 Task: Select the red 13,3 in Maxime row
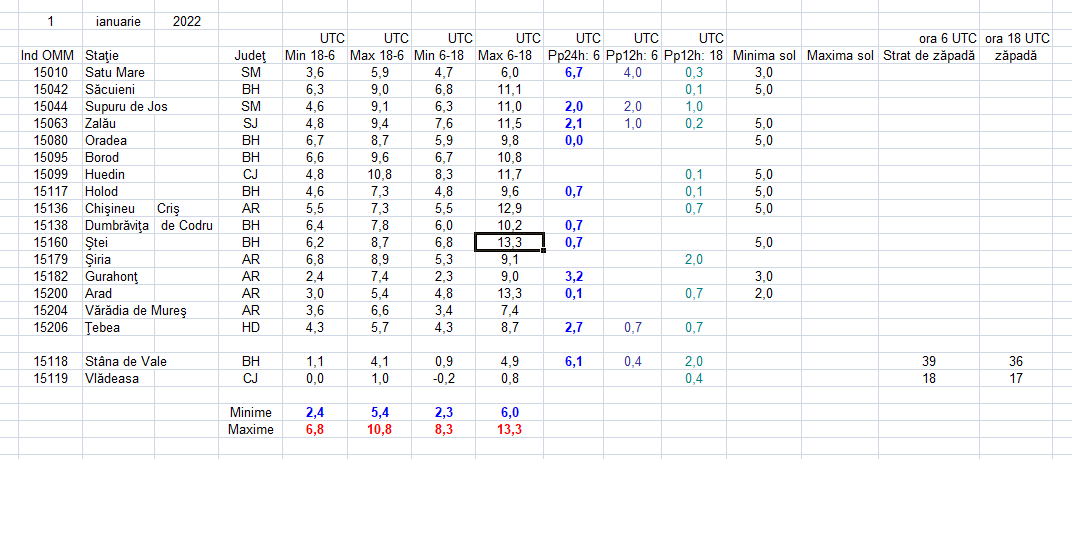click(509, 430)
